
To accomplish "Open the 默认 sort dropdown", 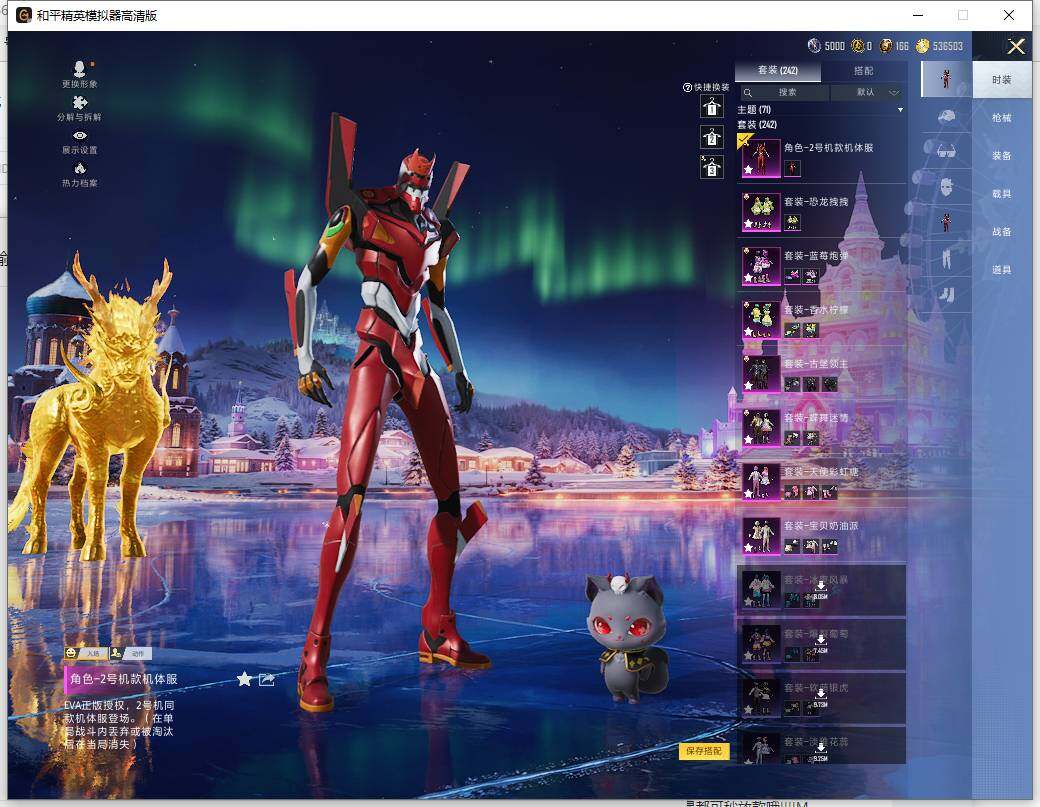I will pyautogui.click(x=870, y=92).
